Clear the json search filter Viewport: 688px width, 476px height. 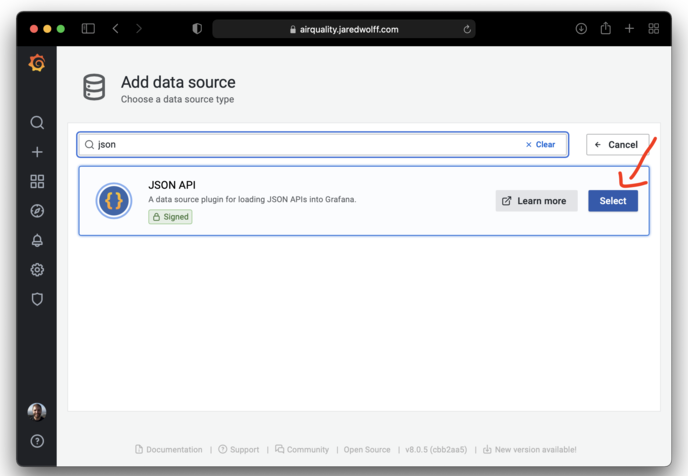click(541, 145)
